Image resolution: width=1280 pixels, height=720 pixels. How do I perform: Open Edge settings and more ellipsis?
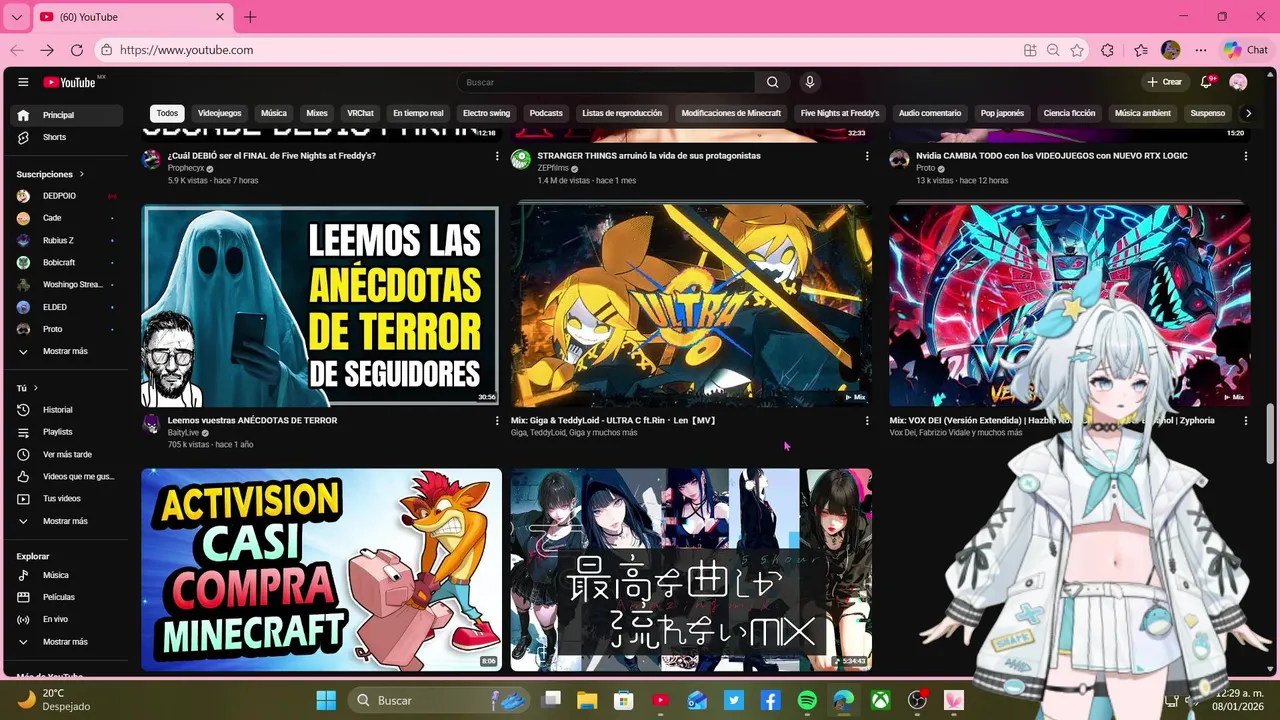tap(1201, 50)
